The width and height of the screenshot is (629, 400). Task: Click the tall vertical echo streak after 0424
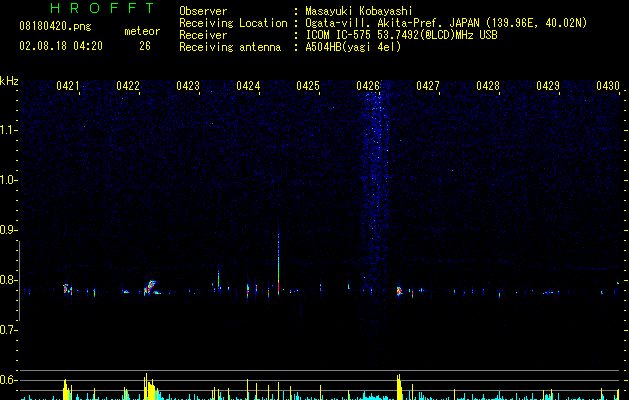[278, 261]
